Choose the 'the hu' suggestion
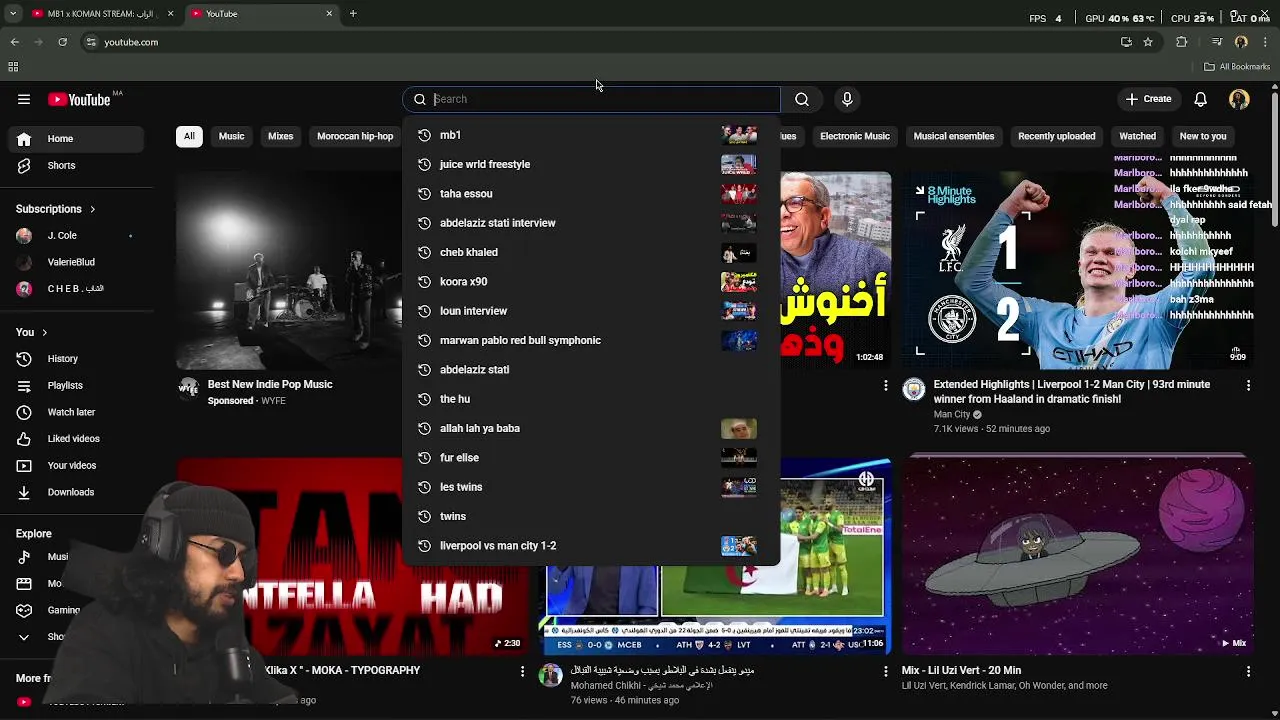 click(591, 399)
